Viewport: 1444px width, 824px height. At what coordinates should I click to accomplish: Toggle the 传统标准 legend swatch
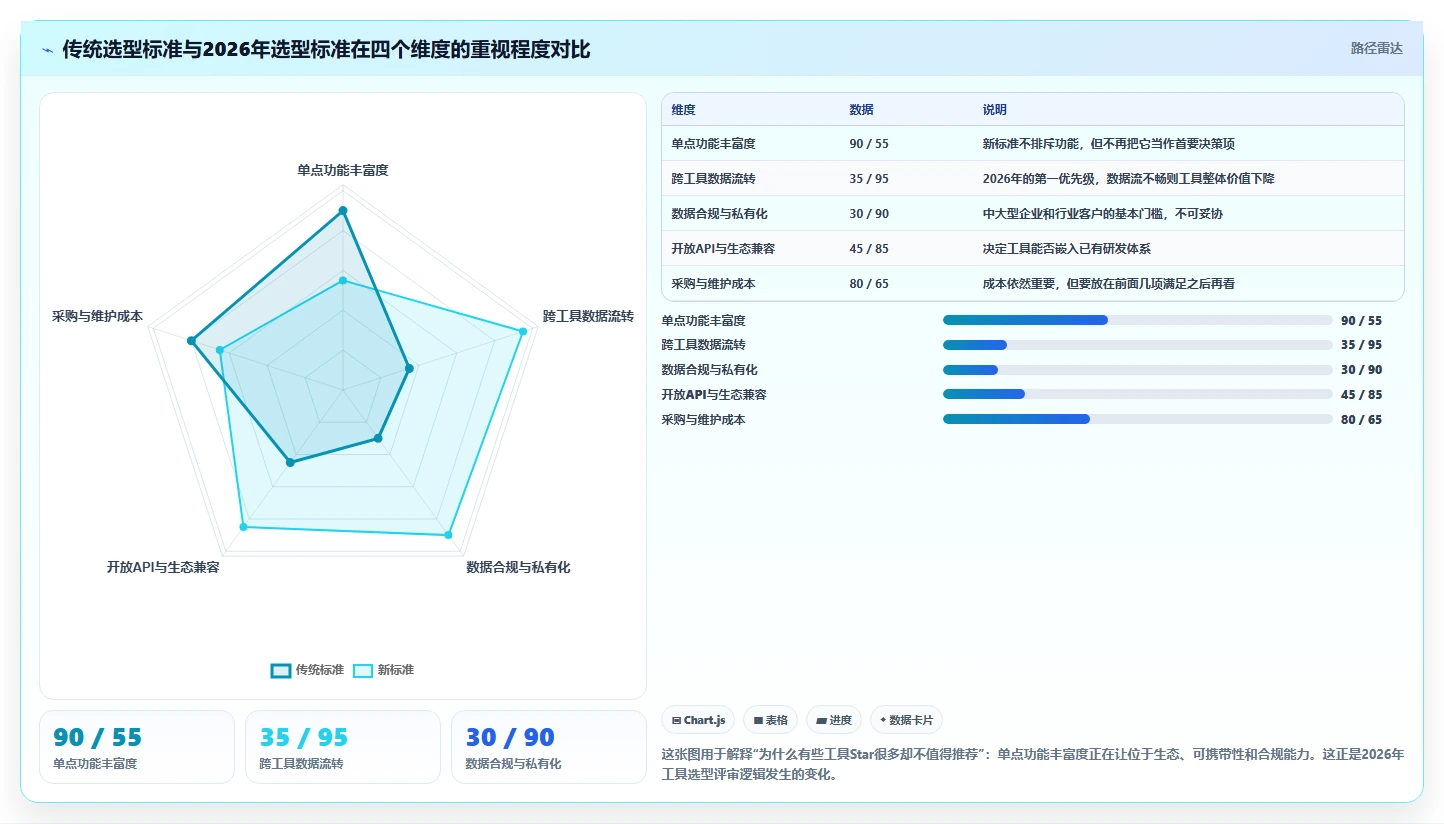point(281,670)
